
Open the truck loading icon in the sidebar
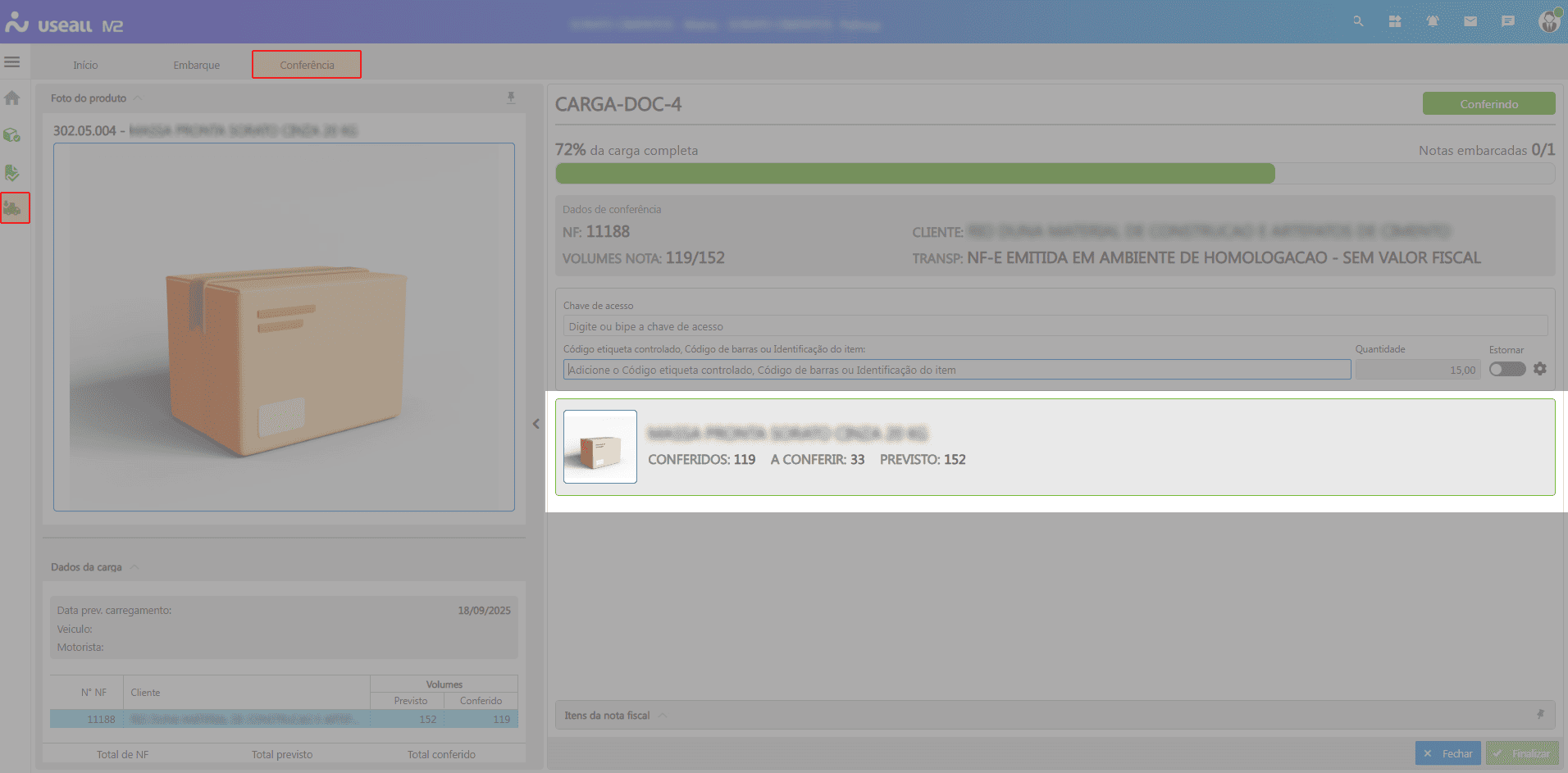coord(14,208)
